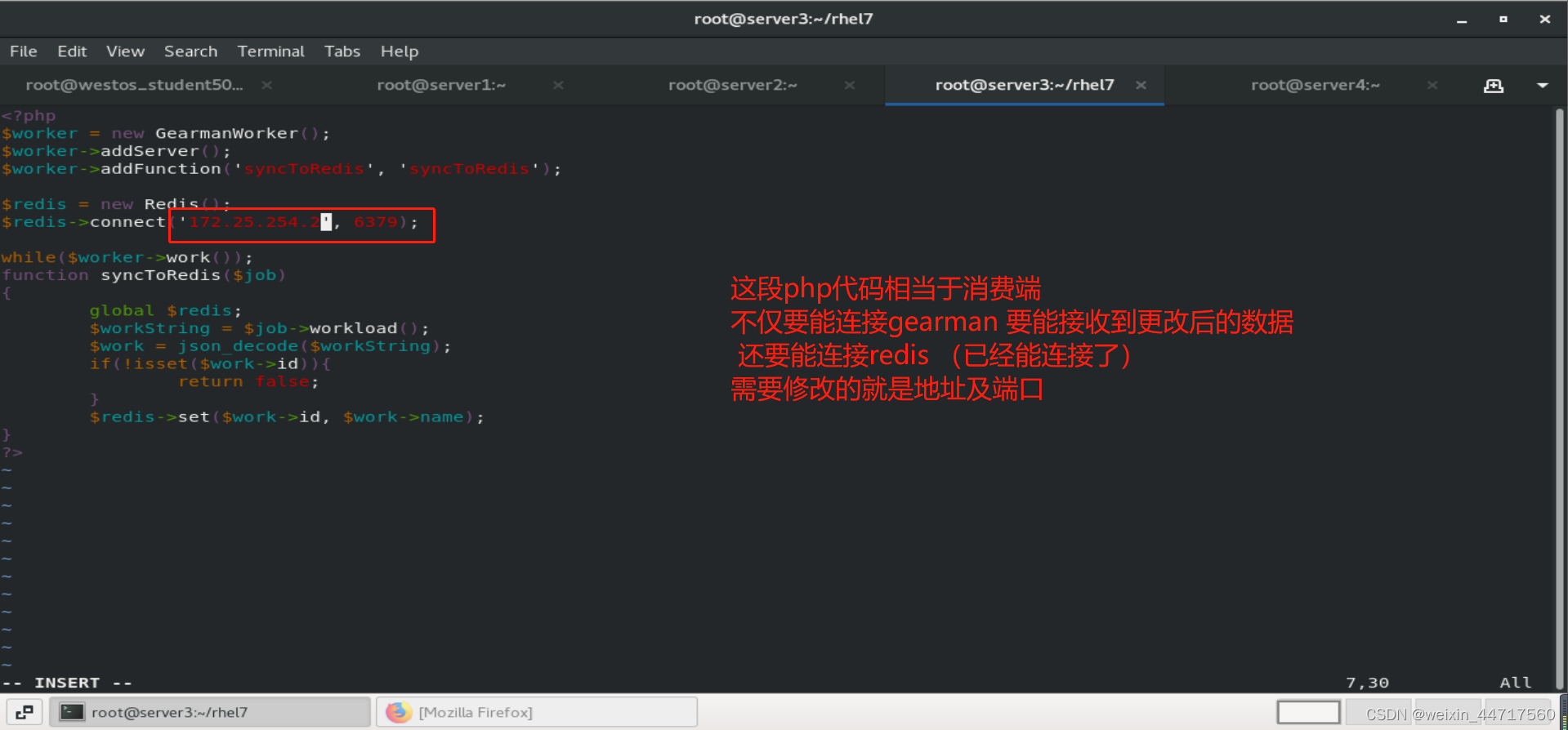Click the Firefox icon in taskbar
This screenshot has height=730, width=1568.
click(x=399, y=712)
